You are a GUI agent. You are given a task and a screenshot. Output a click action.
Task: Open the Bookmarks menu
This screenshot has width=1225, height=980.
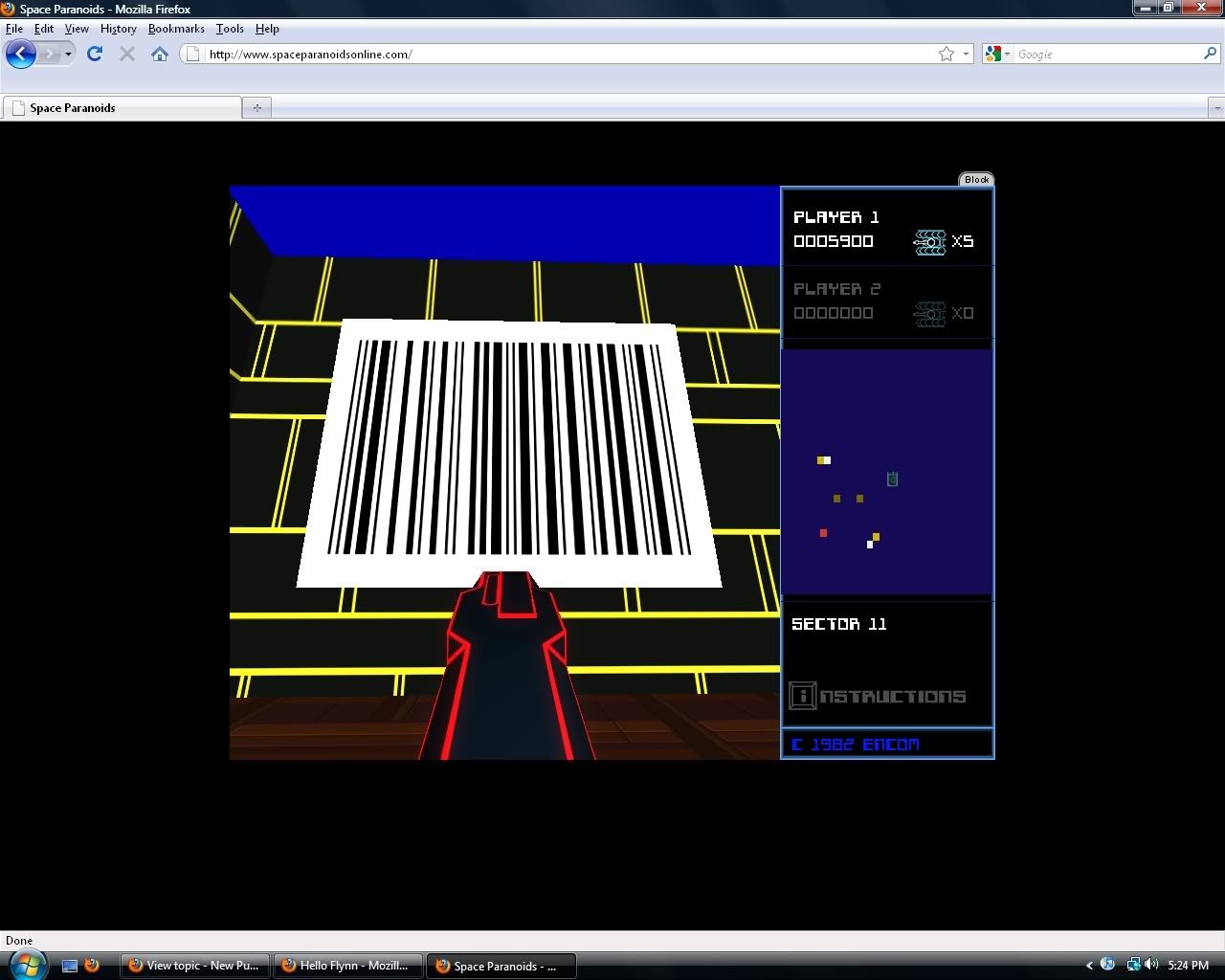(176, 29)
